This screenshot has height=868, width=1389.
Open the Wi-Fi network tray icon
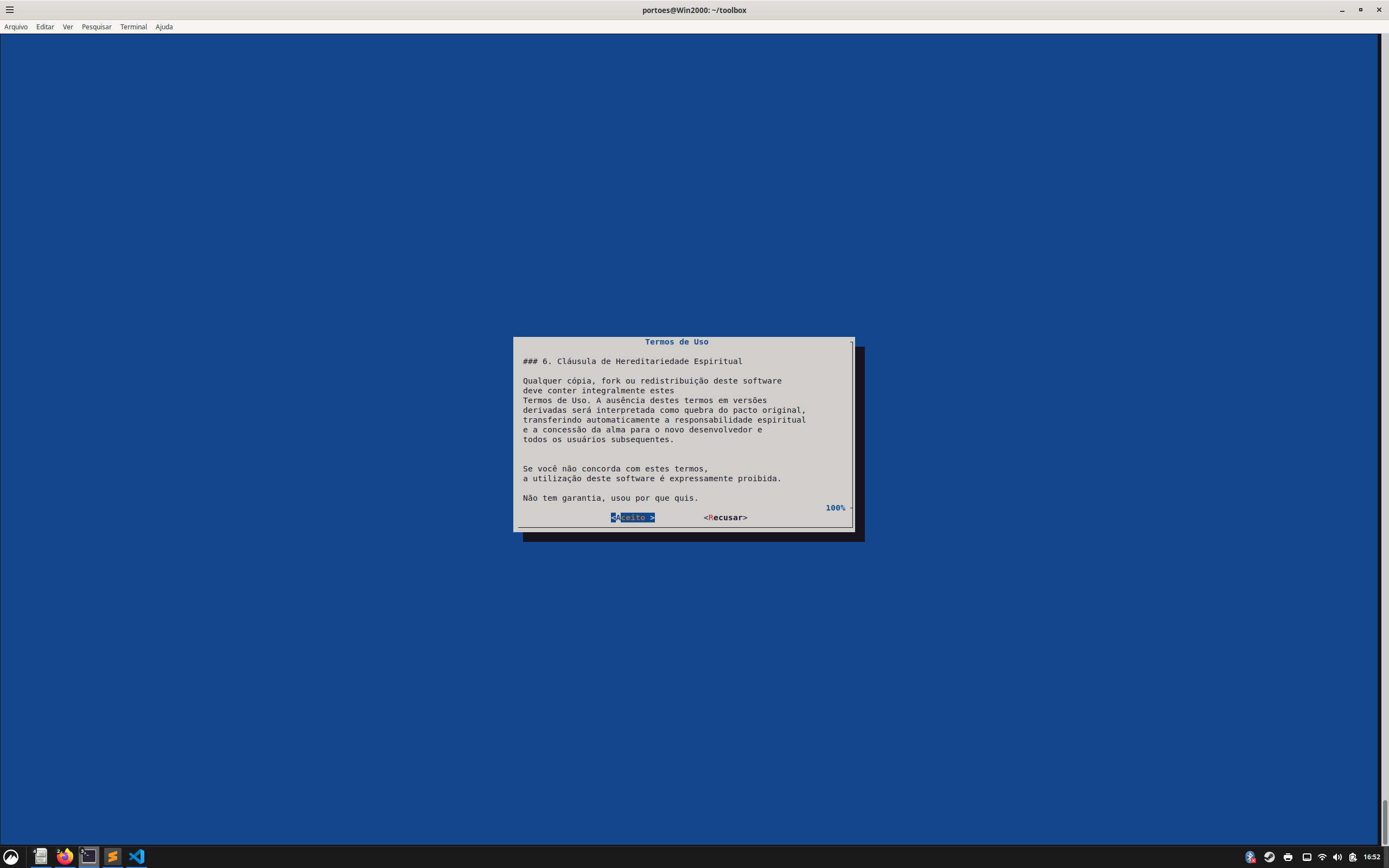click(x=1322, y=857)
